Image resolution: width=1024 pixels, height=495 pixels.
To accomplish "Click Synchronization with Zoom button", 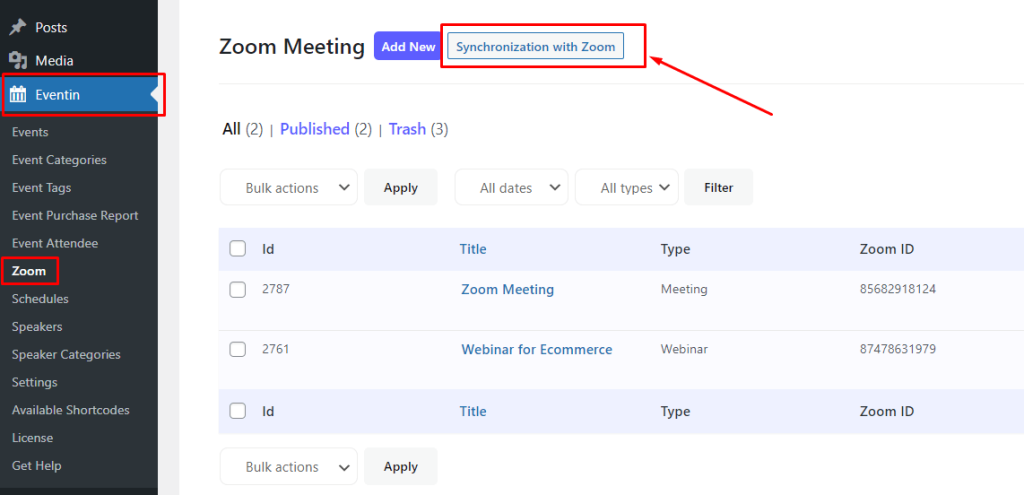I will [x=536, y=46].
